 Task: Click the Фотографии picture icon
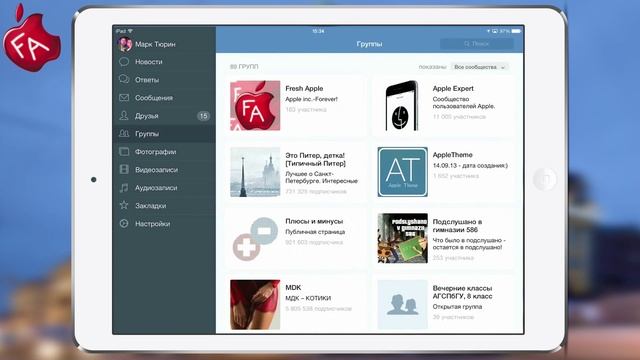click(124, 151)
